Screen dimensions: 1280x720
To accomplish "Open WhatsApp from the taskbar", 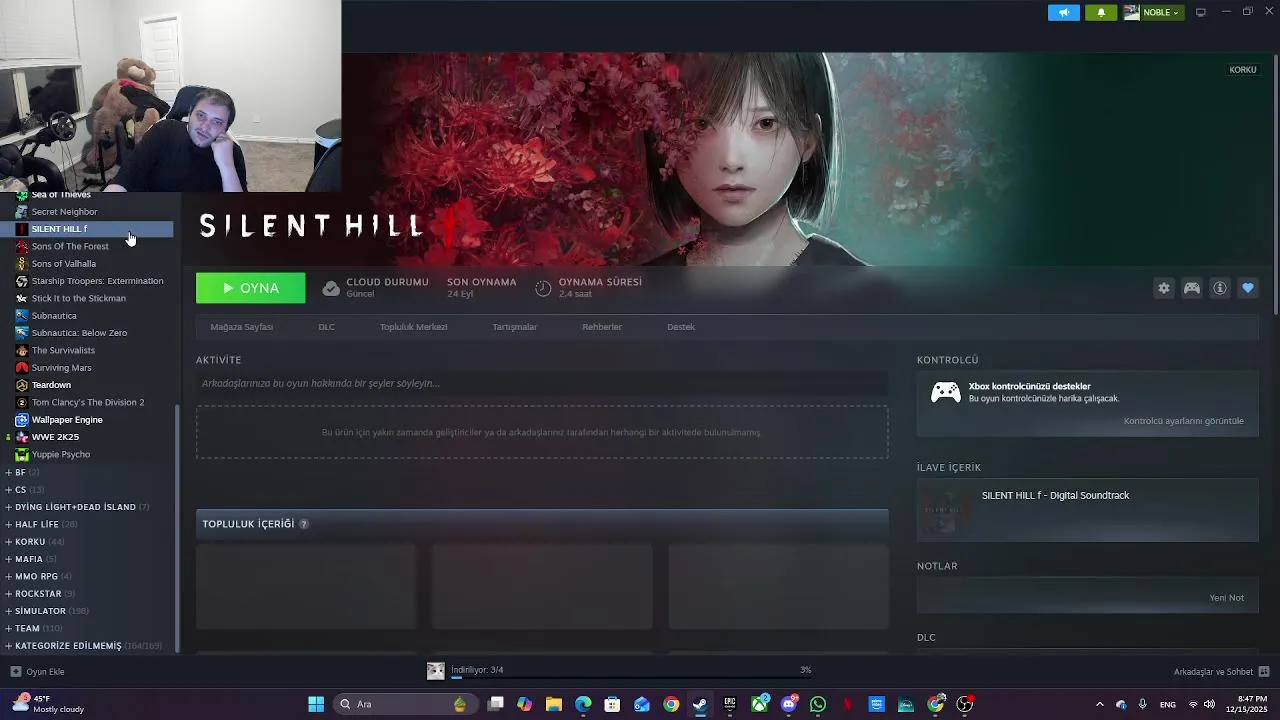I will click(x=818, y=704).
